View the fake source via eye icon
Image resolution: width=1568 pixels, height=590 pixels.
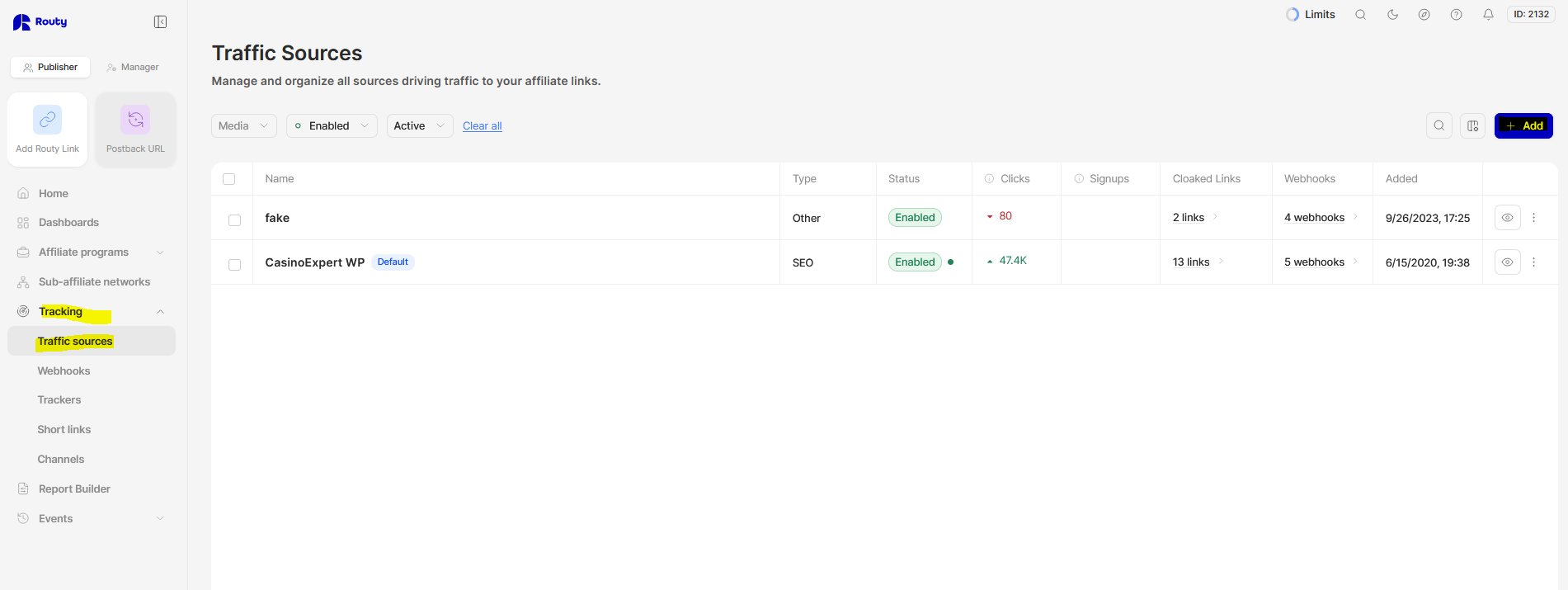pyautogui.click(x=1508, y=218)
